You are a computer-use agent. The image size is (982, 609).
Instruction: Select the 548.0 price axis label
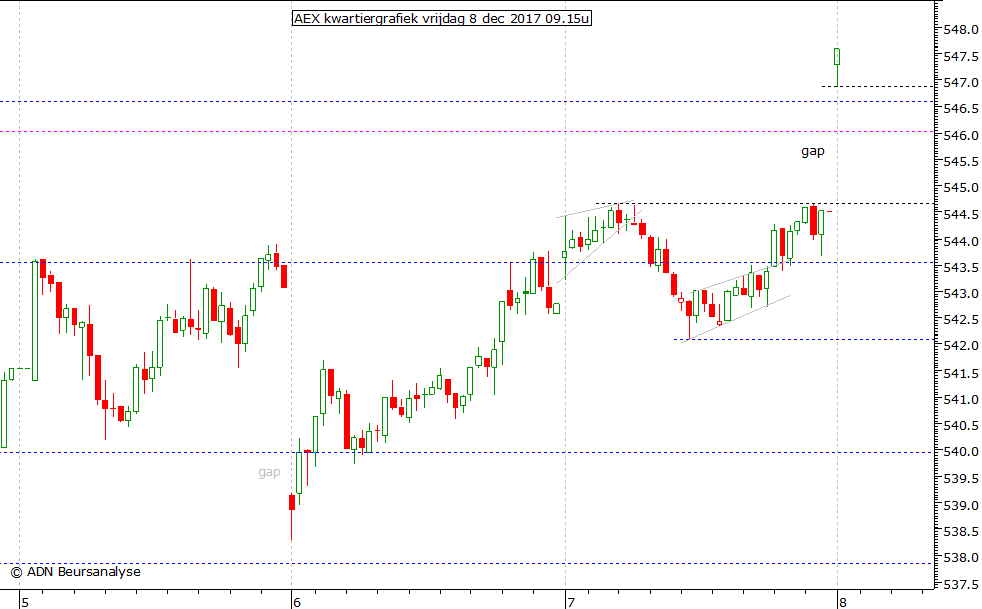(961, 29)
